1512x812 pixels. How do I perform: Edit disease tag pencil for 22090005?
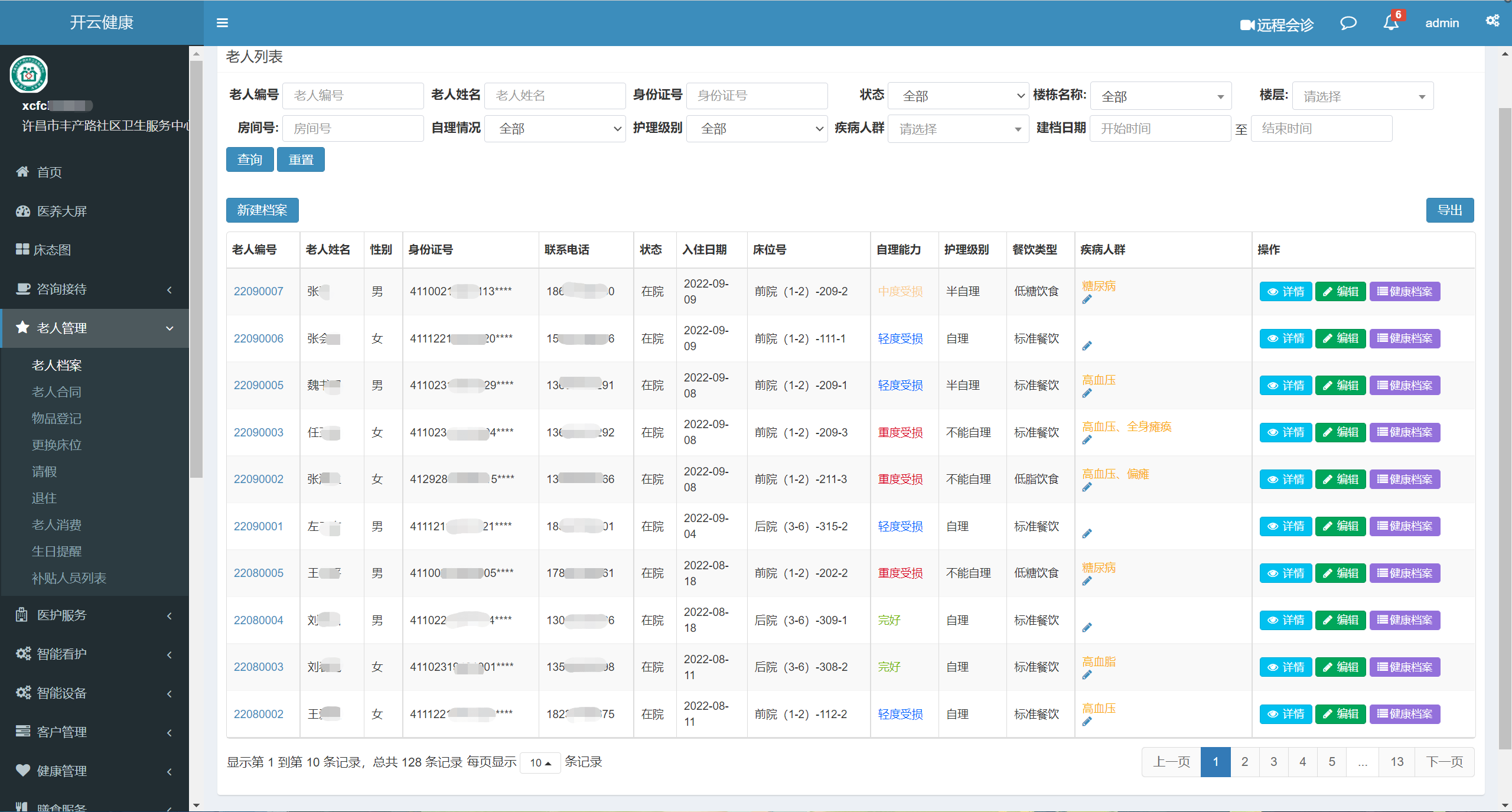click(1087, 394)
